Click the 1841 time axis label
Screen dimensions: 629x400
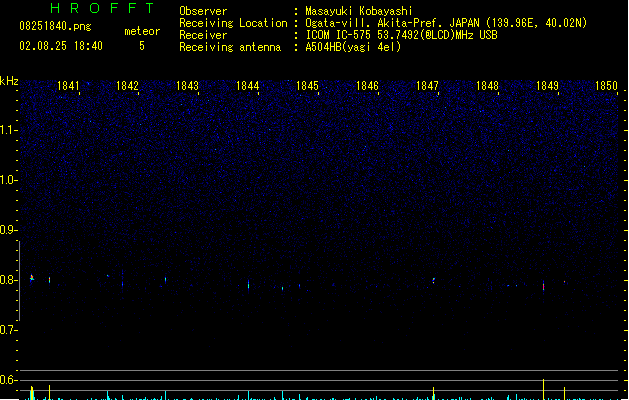68,85
